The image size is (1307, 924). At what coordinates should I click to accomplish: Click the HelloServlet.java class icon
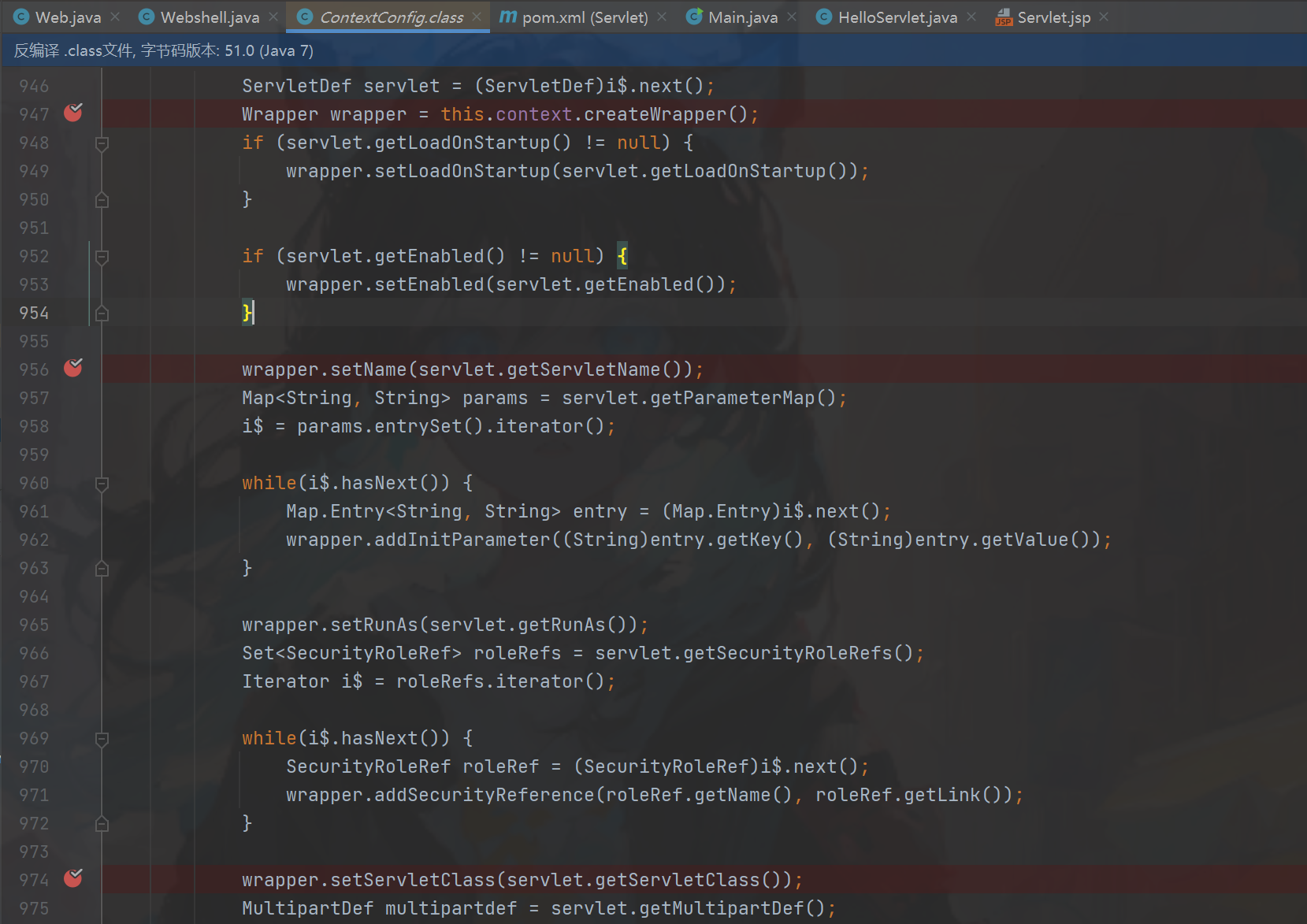tap(823, 17)
